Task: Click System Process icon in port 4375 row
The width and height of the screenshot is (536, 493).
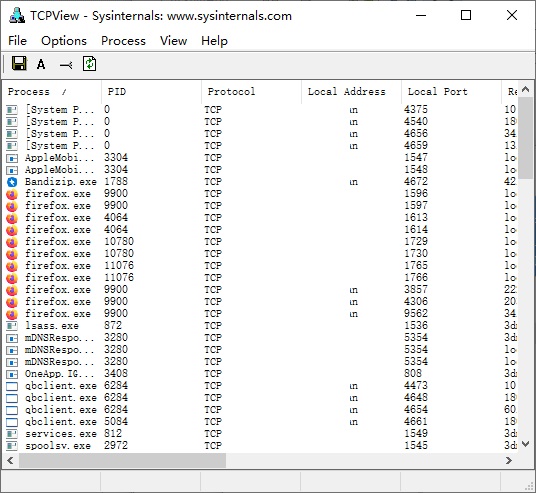Action: pyautogui.click(x=12, y=110)
